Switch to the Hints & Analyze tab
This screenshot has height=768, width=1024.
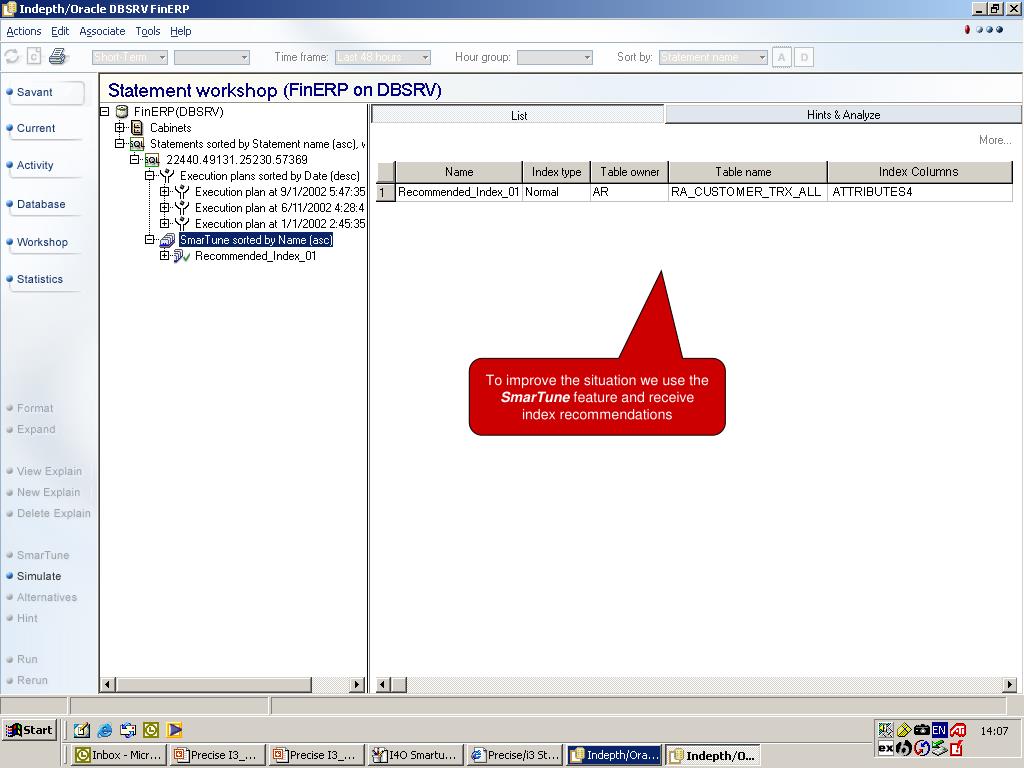pos(843,115)
